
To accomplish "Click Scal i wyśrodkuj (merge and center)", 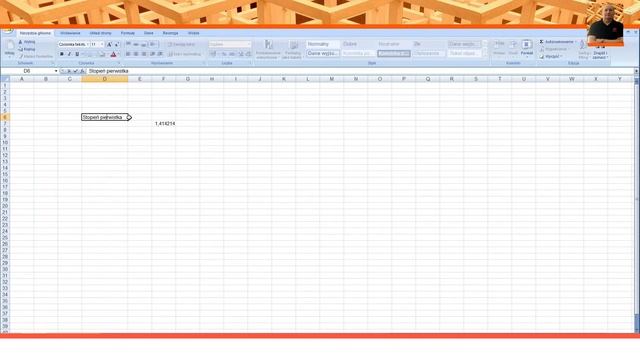I will pyautogui.click(x=185, y=54).
